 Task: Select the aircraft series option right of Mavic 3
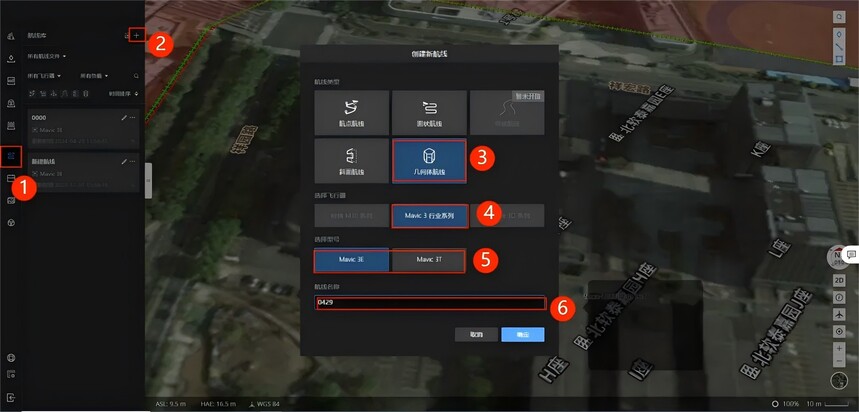507,216
